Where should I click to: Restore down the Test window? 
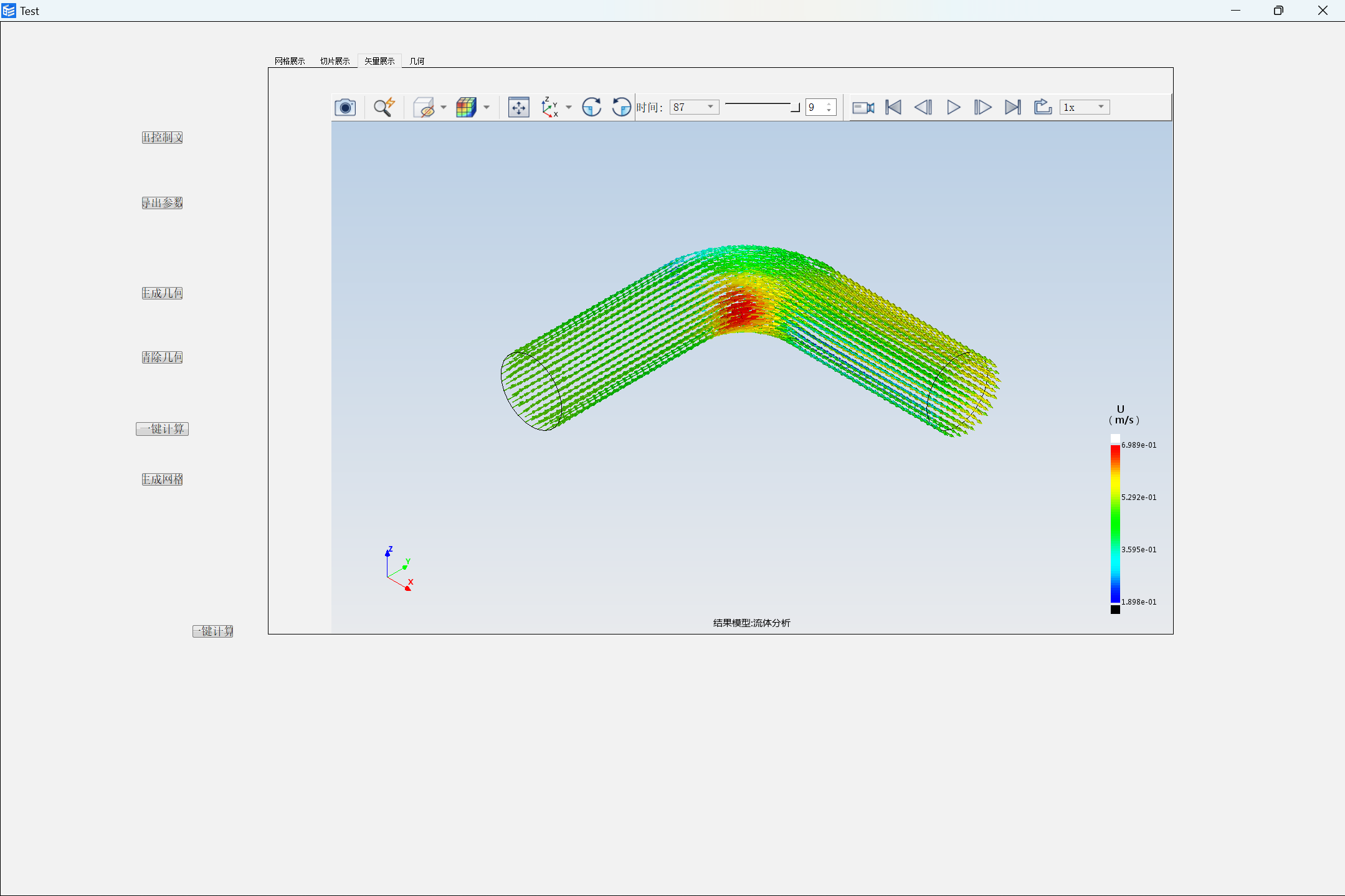point(1278,11)
